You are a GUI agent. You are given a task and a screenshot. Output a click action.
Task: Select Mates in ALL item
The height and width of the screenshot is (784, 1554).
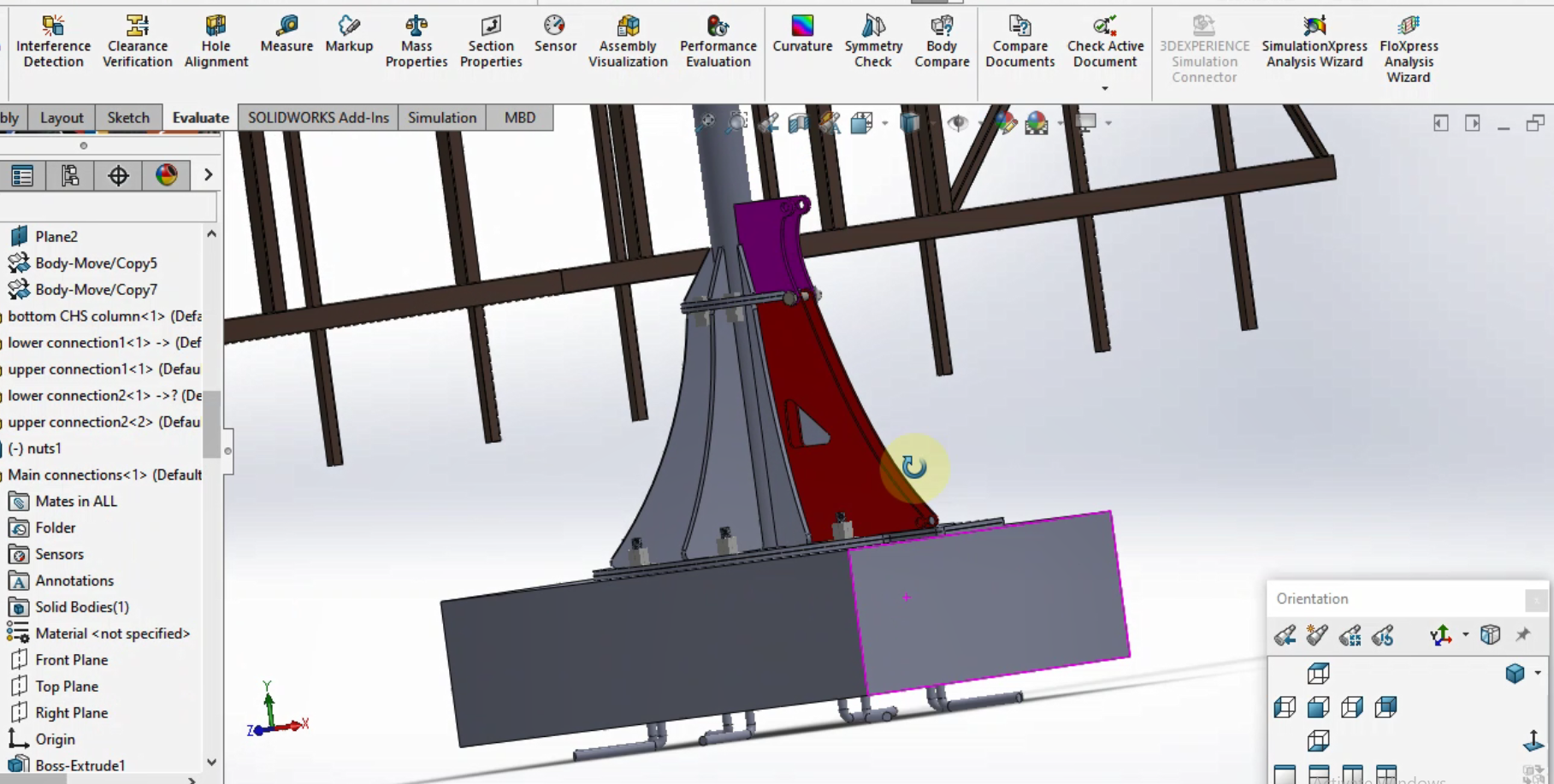click(76, 502)
